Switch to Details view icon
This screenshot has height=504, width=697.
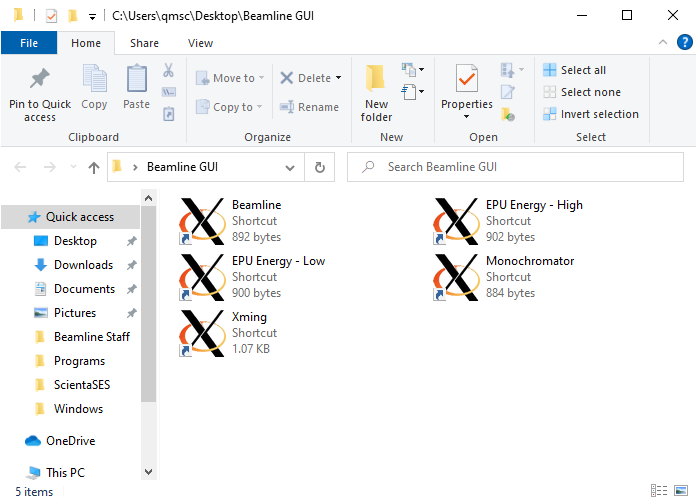point(659,491)
